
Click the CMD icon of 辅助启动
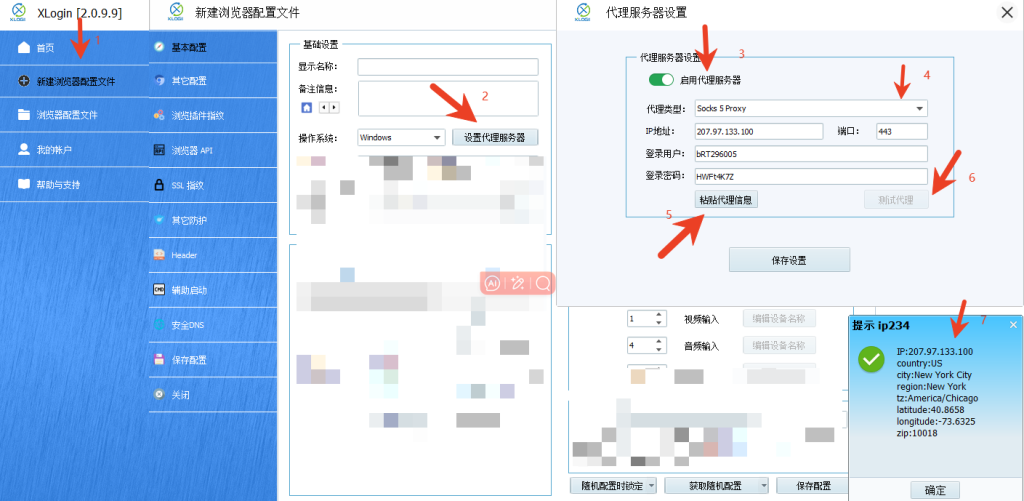click(x=159, y=289)
